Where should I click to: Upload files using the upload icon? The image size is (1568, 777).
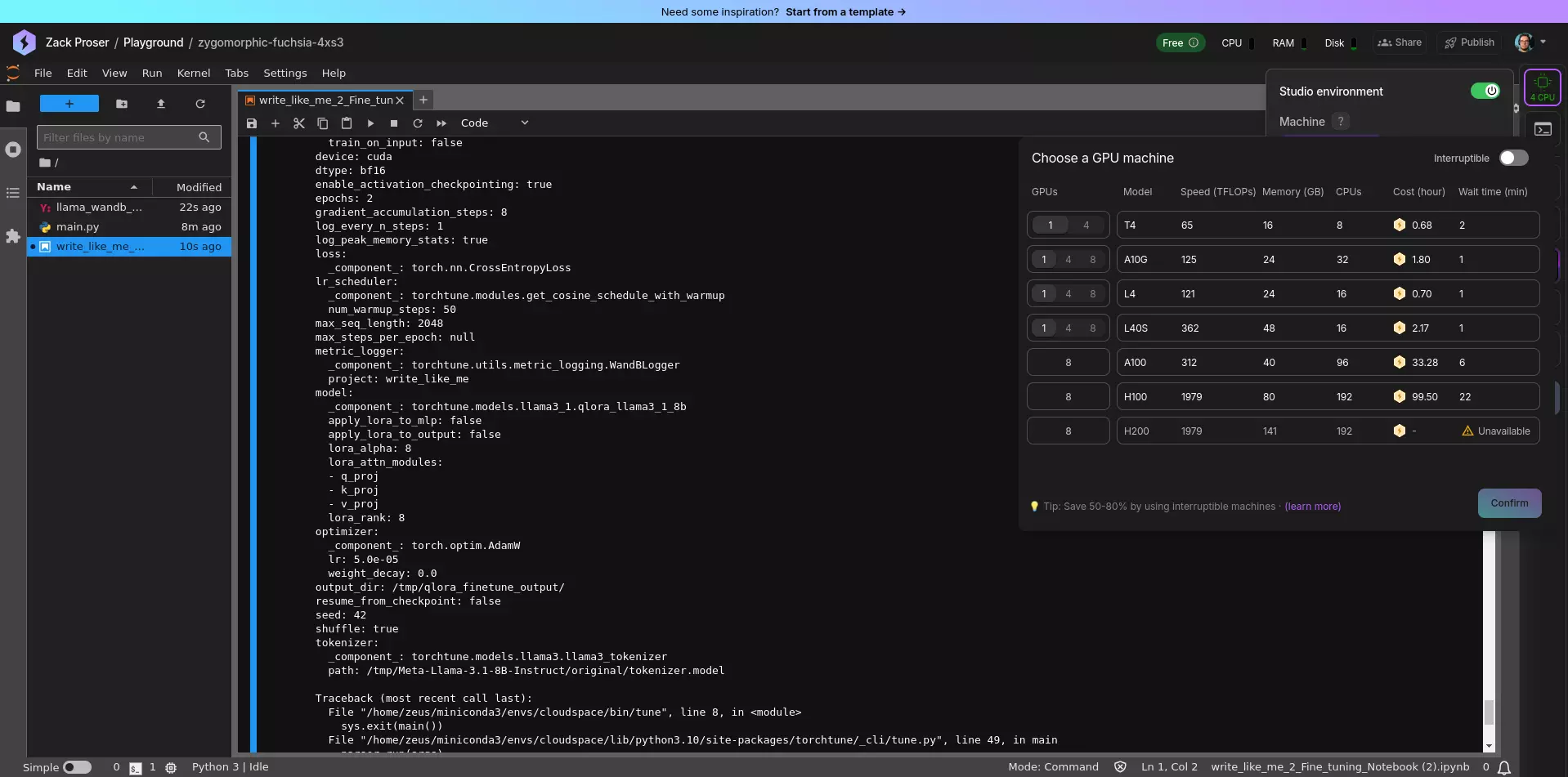[x=160, y=104]
